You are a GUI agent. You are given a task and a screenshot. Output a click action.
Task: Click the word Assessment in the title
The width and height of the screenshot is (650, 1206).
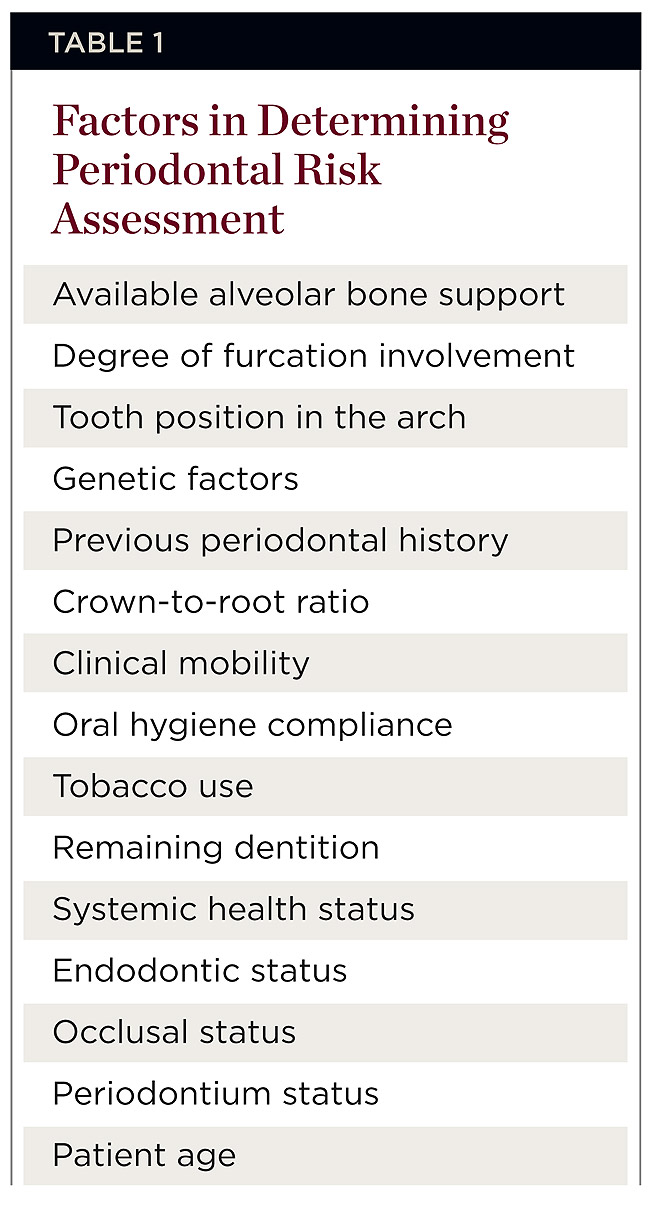(x=168, y=217)
